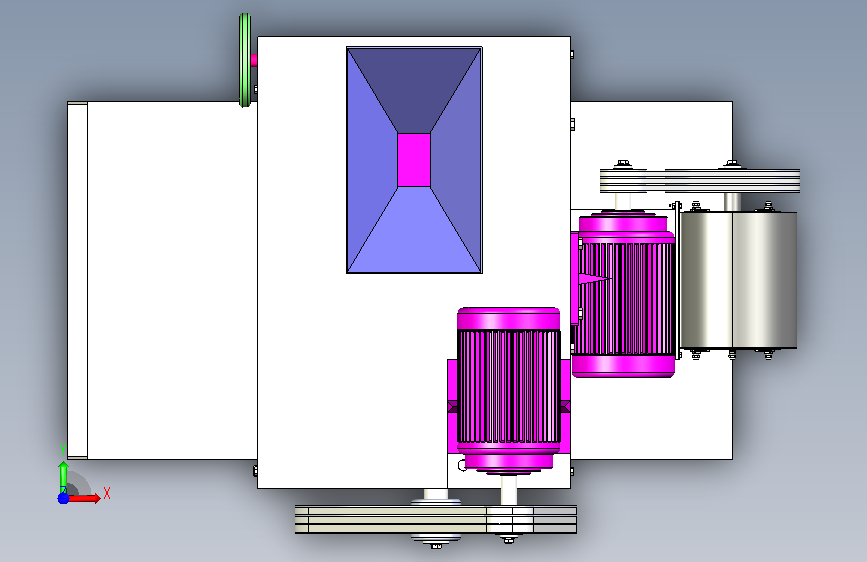This screenshot has height=562, width=867.
Task: Select the green pulley wheel on the housing
Action: pos(245,60)
